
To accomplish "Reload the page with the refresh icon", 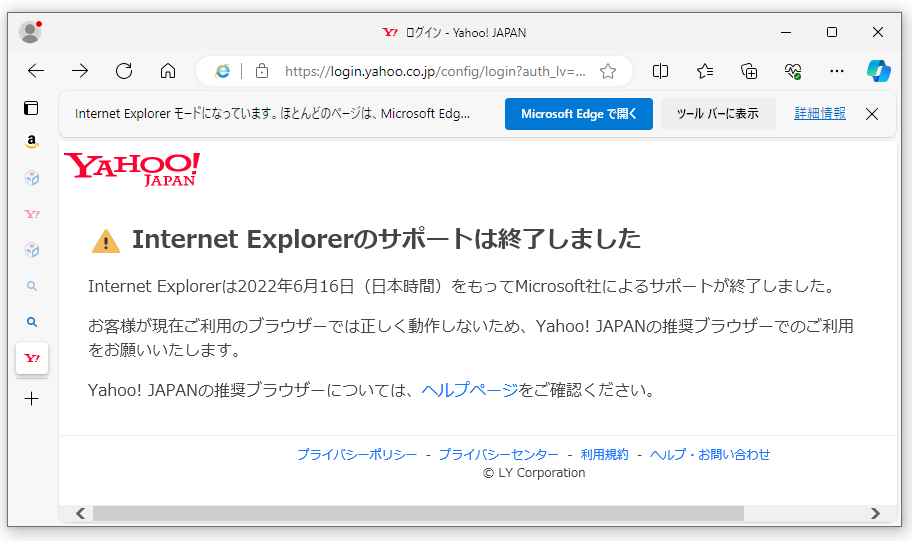I will click(x=124, y=71).
